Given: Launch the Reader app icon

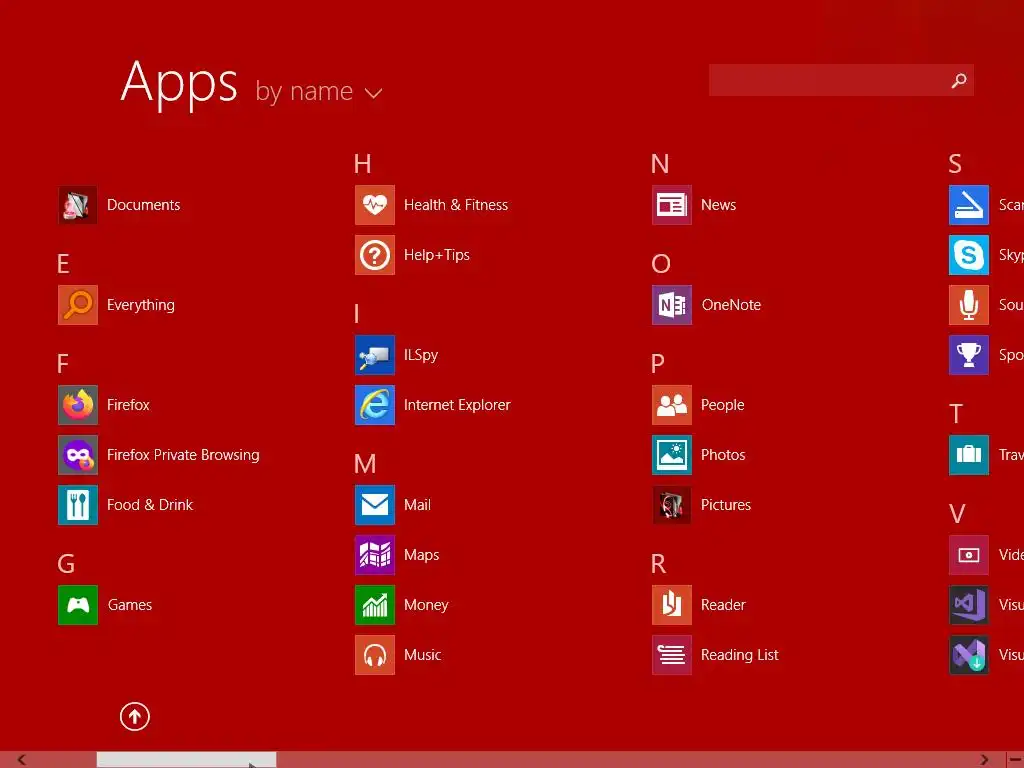Looking at the screenshot, I should [672, 605].
